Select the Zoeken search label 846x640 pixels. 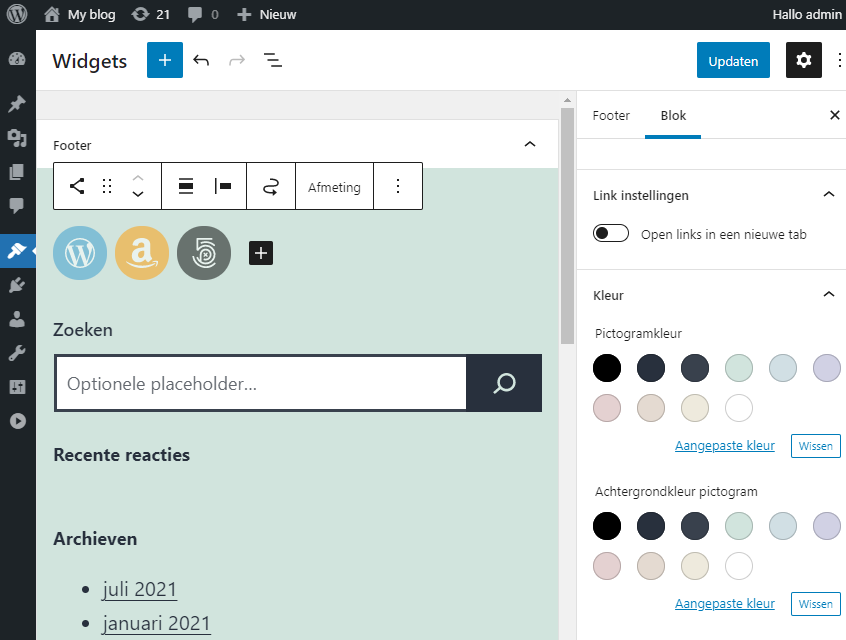83,330
